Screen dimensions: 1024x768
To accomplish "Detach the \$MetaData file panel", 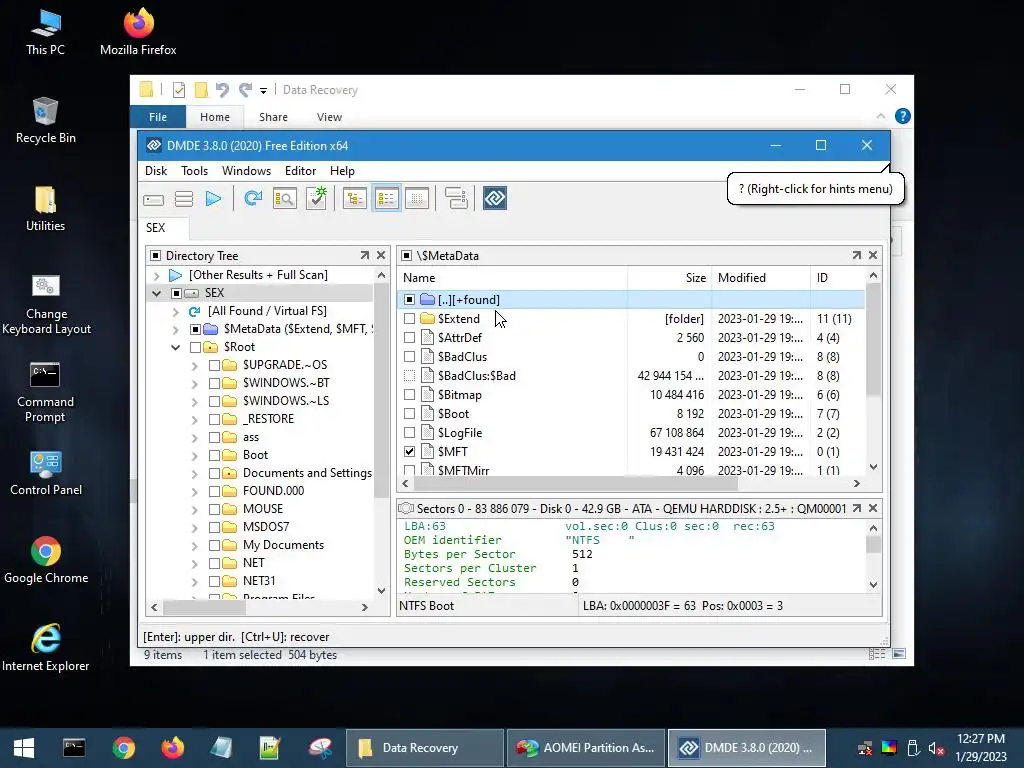I will (856, 255).
